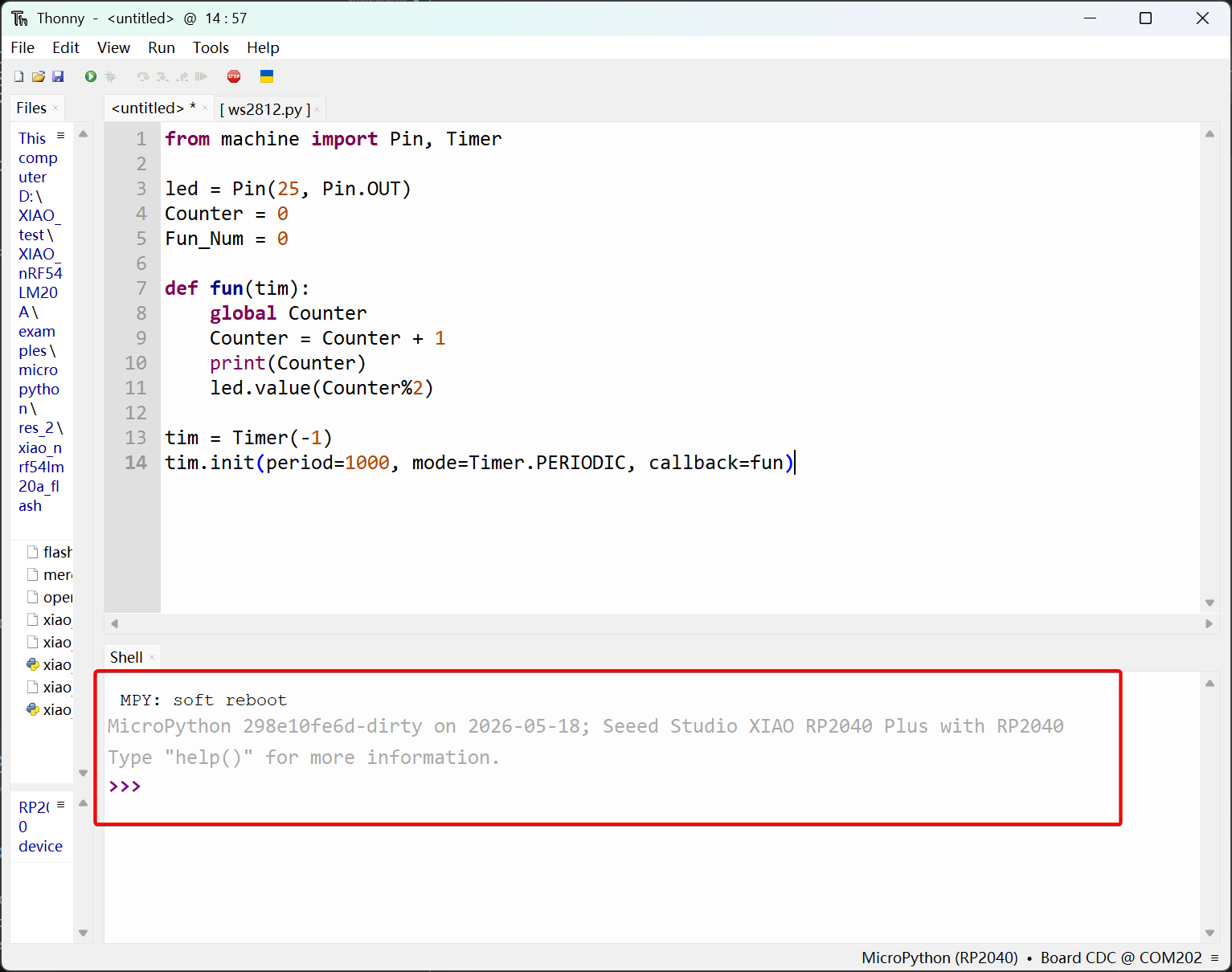Click the Thonny logo in the title bar
1232x972 pixels.
click(x=19, y=18)
